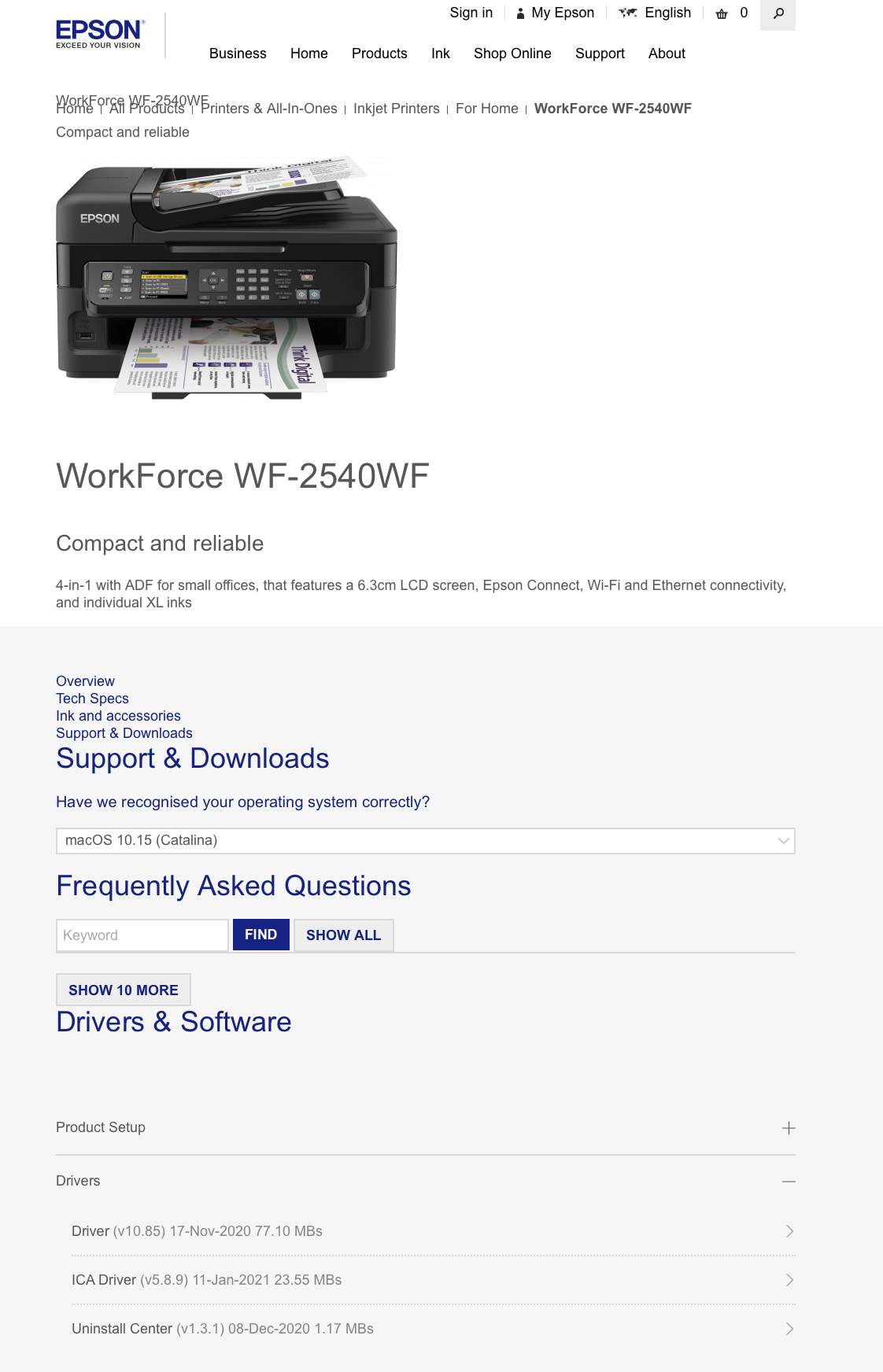Click the Epson logo
The height and width of the screenshot is (1372, 883).
[100, 34]
